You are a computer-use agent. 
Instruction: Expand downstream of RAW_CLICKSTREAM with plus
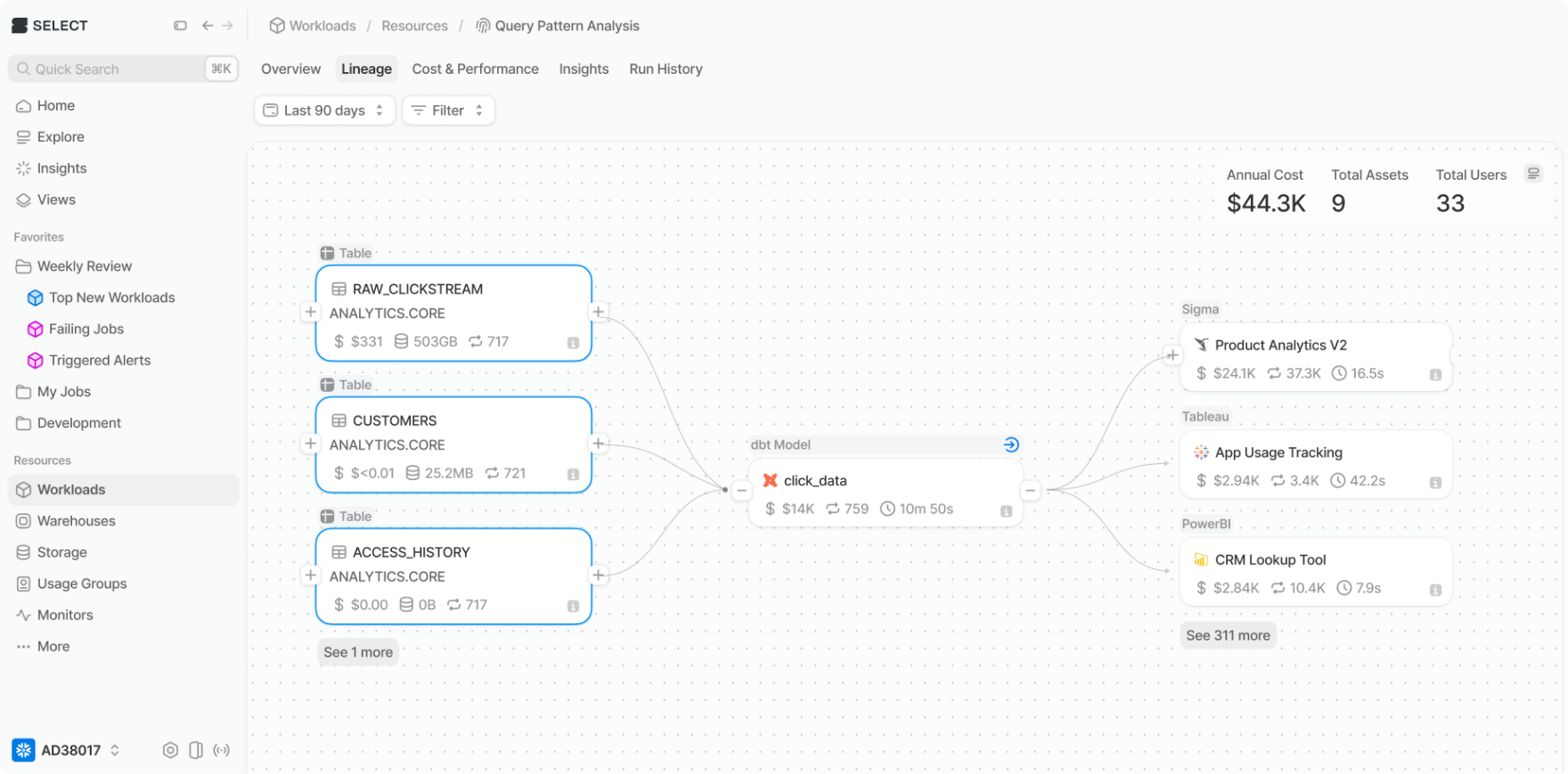(599, 312)
